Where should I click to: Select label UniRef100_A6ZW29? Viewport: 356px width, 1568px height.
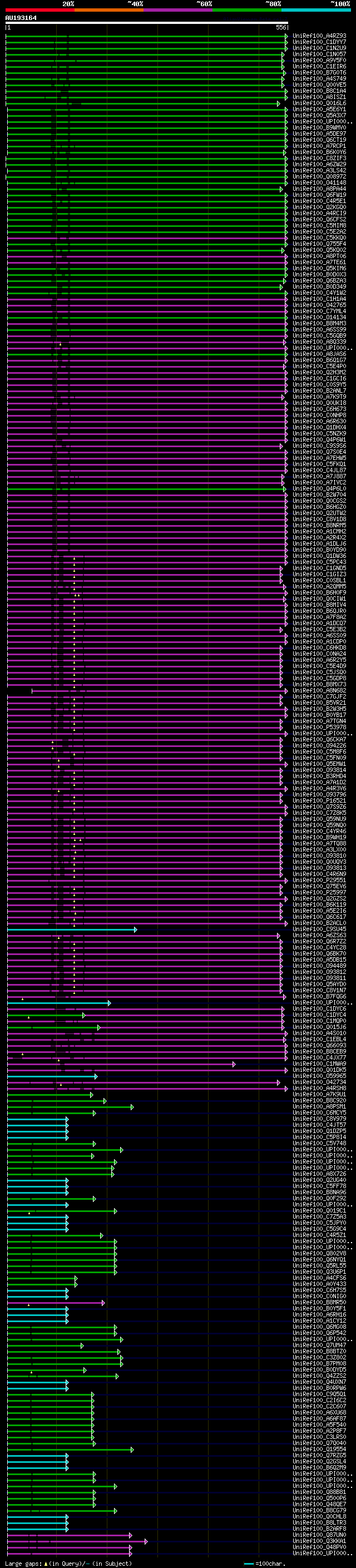(319, 164)
